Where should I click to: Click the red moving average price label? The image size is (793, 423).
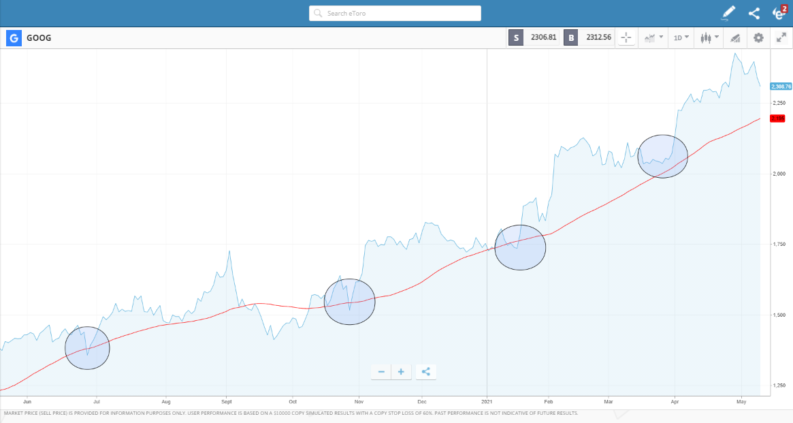(778, 118)
